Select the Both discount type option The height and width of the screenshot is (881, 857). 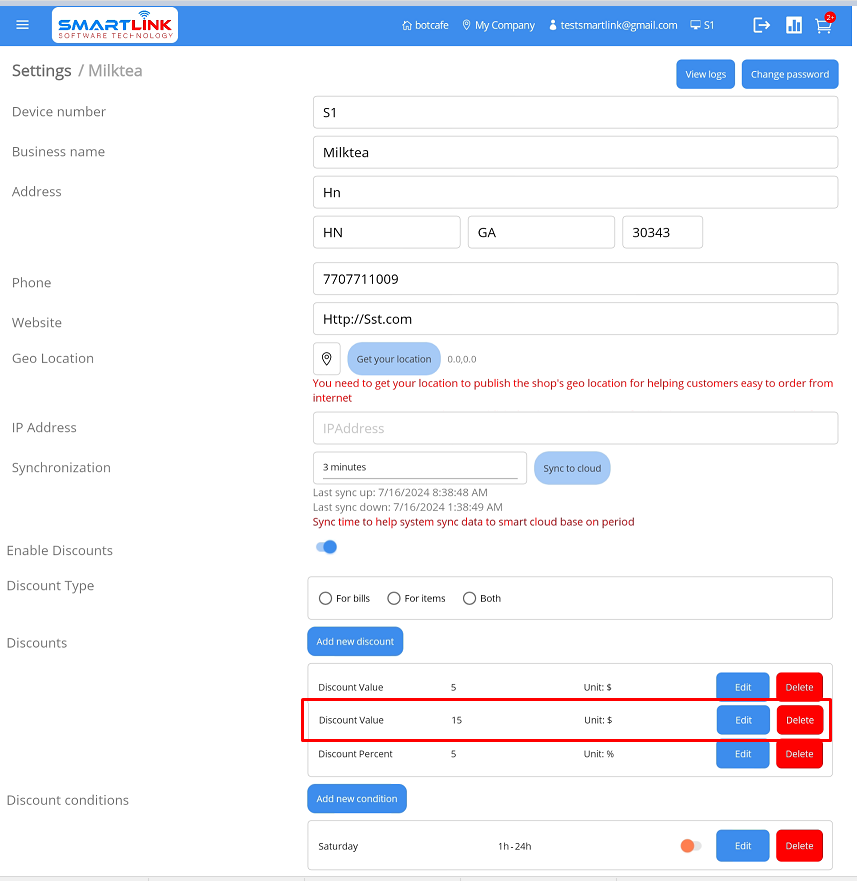tap(469, 598)
